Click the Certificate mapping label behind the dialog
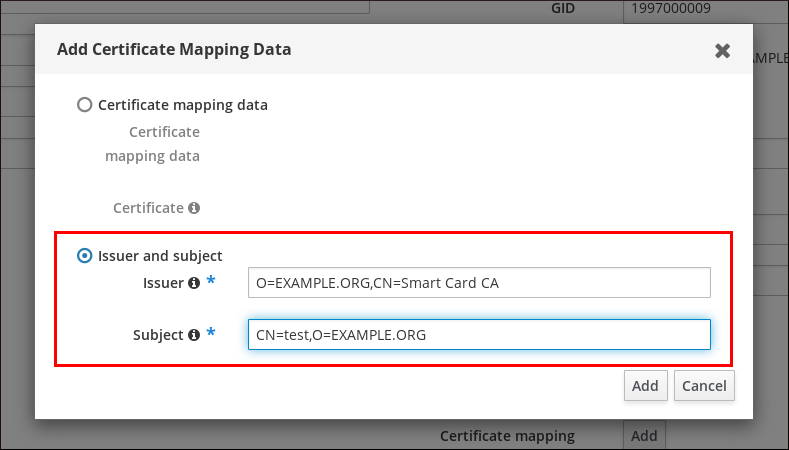This screenshot has height=450, width=789. pyautogui.click(x=507, y=436)
